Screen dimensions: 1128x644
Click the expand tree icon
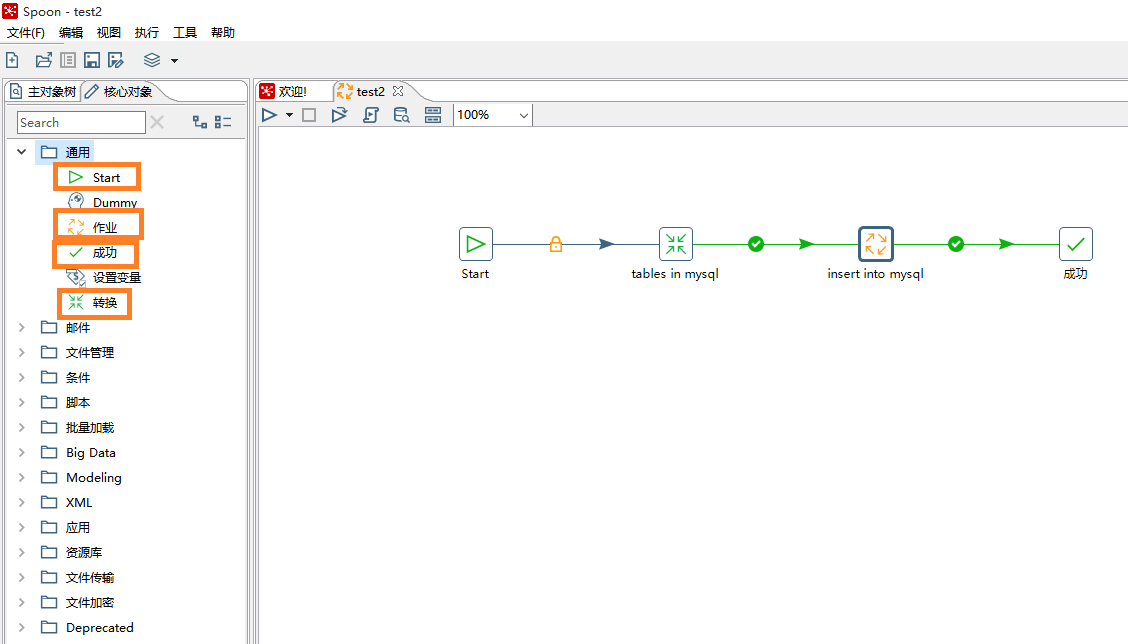(x=200, y=122)
